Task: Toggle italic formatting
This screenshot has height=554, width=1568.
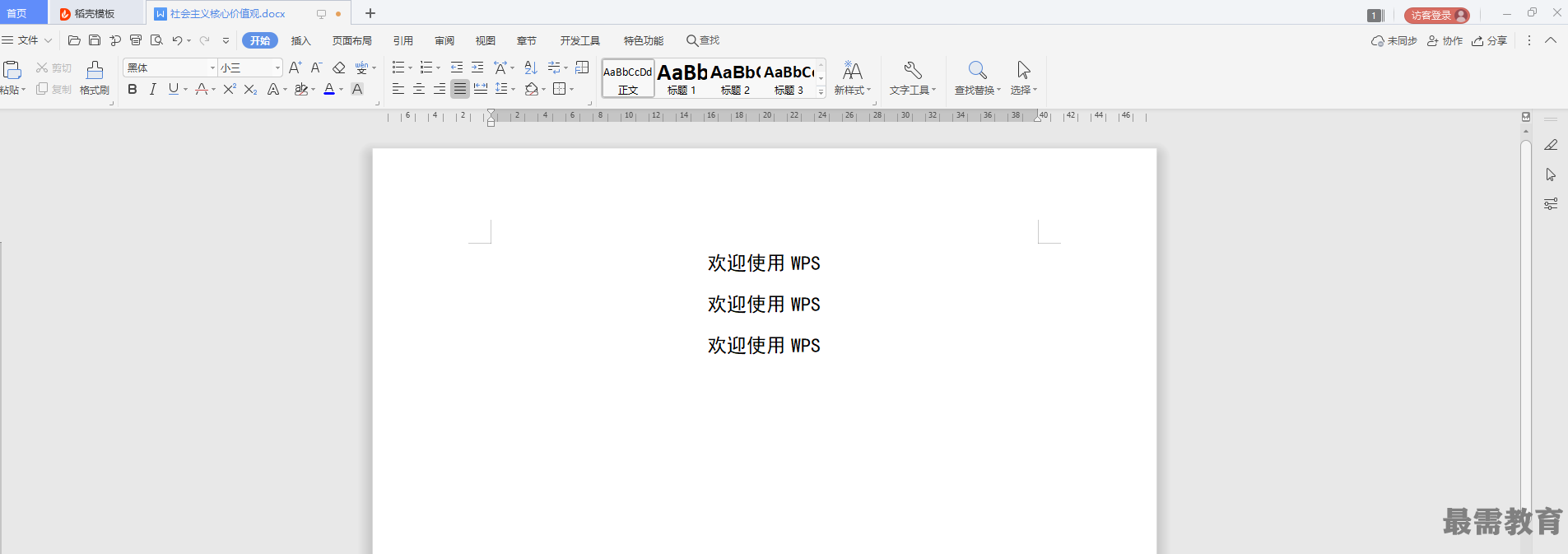Action: (x=153, y=89)
